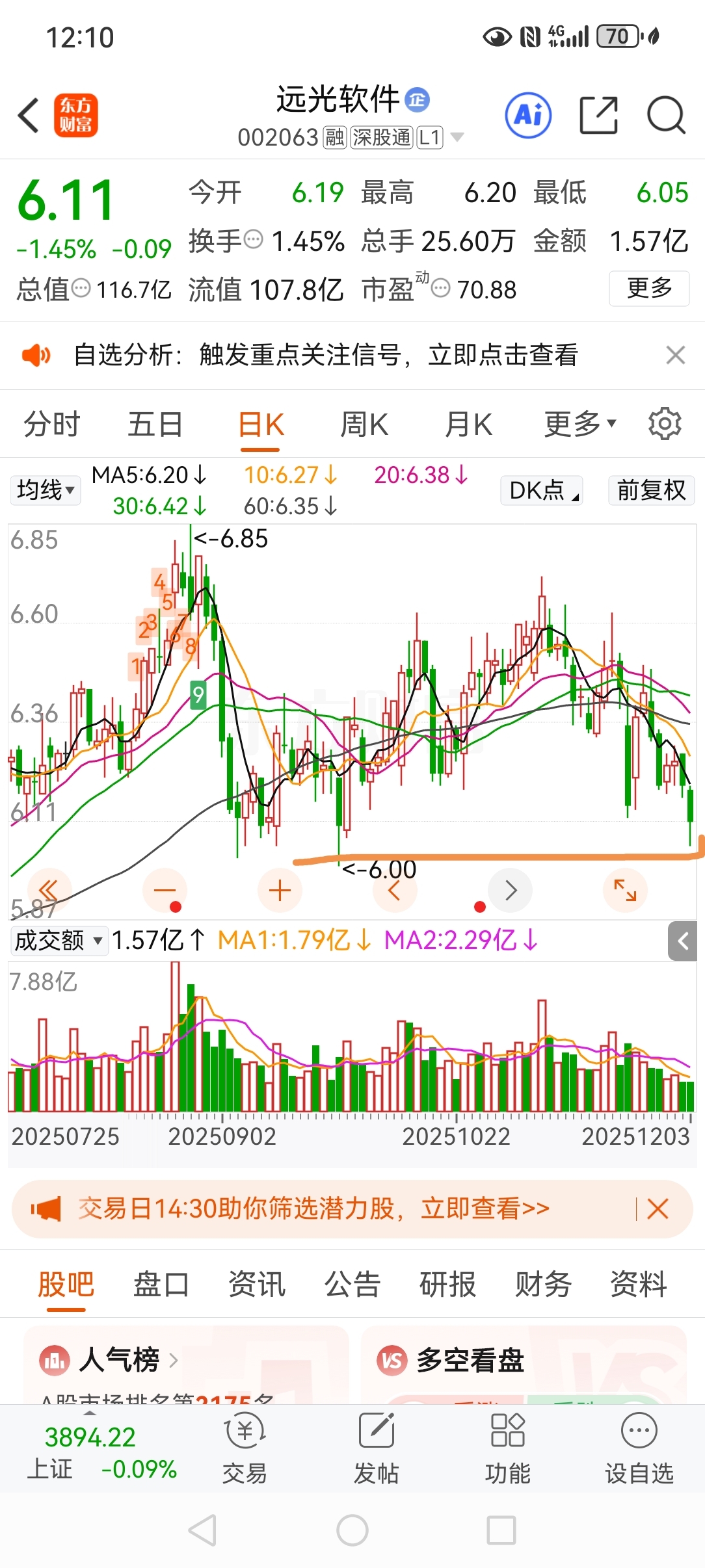Viewport: 705px width, 1568px height.
Task: Tap Android back navigation triangle
Action: pyautogui.click(x=202, y=1530)
